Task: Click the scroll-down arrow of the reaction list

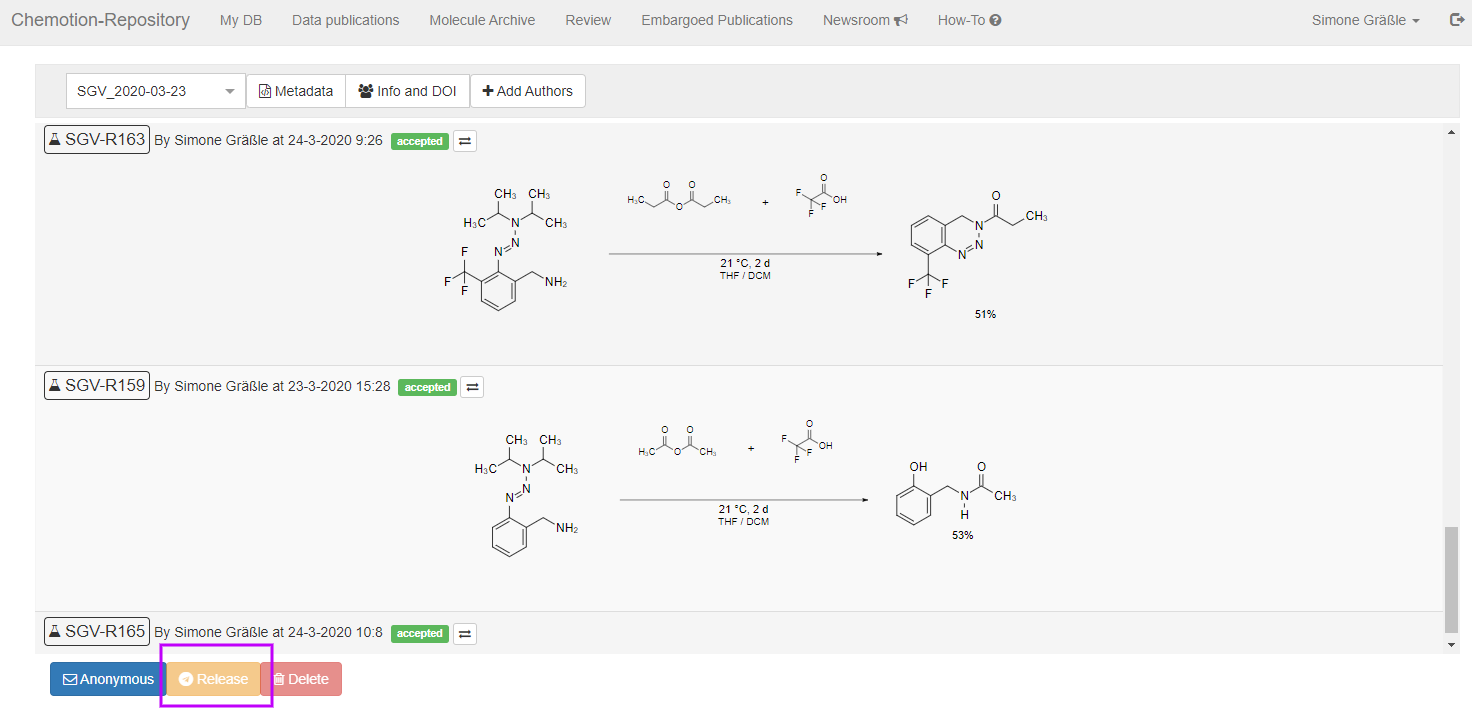Action: (1452, 645)
